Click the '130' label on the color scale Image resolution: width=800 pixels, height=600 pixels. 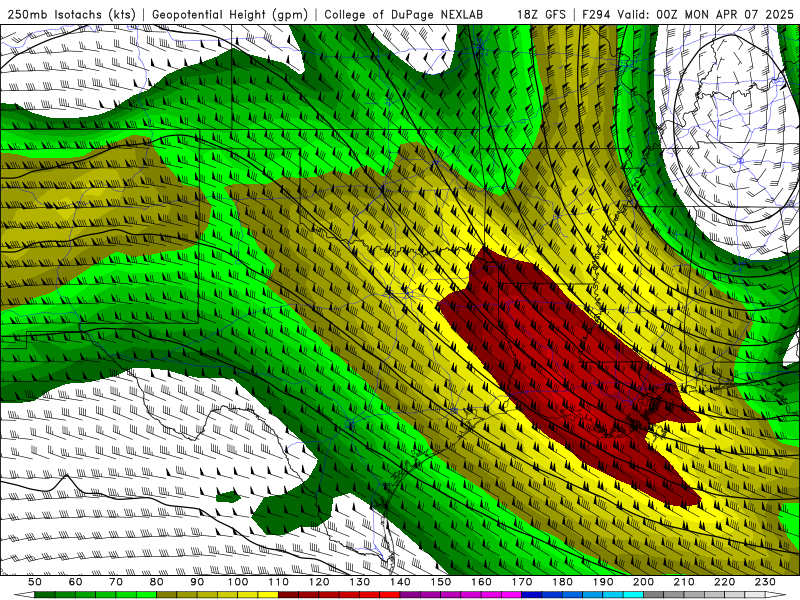(360, 582)
